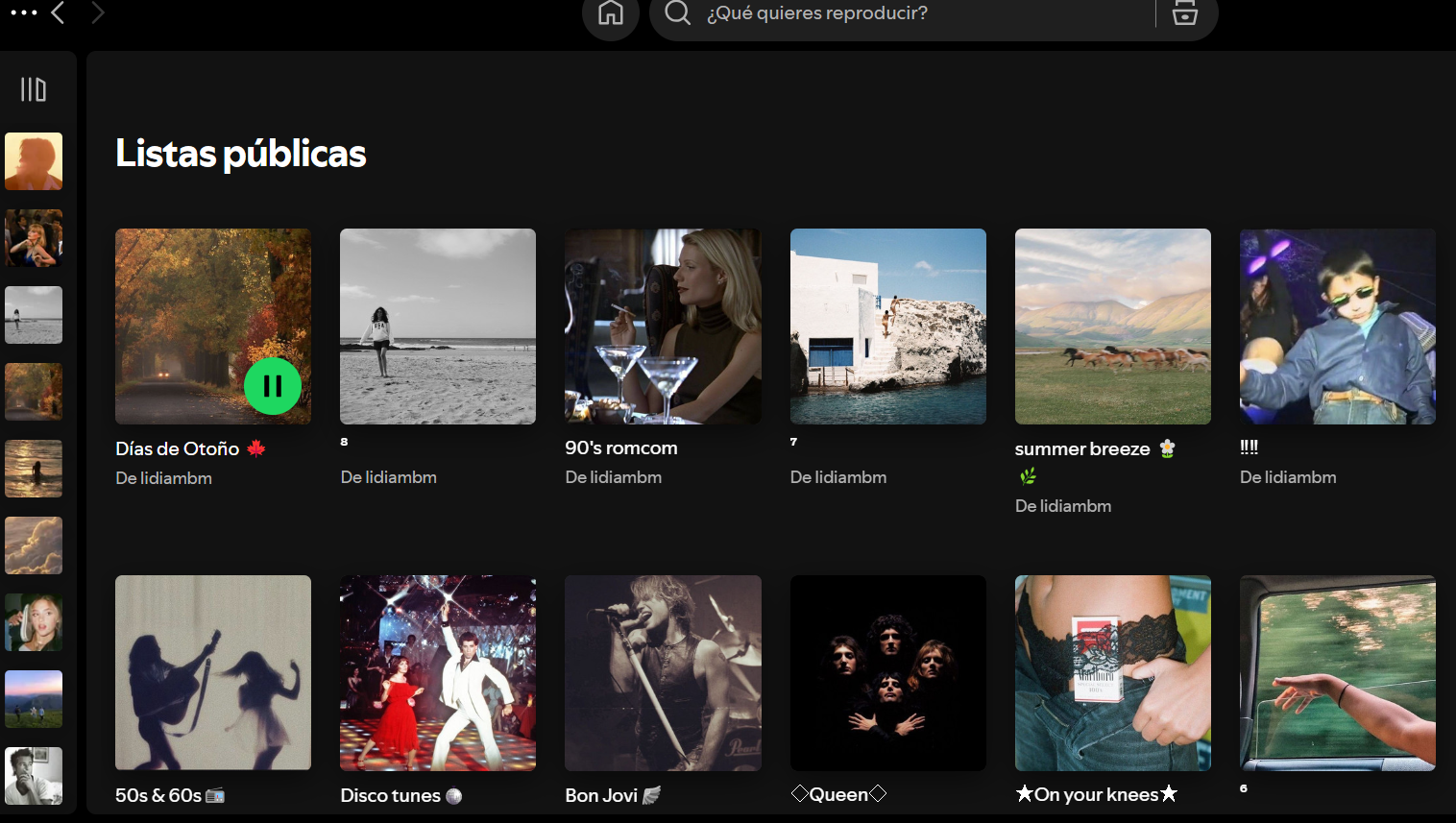Open the Queen playlist cover
Viewport: 1456px width, 823px height.
(x=888, y=672)
